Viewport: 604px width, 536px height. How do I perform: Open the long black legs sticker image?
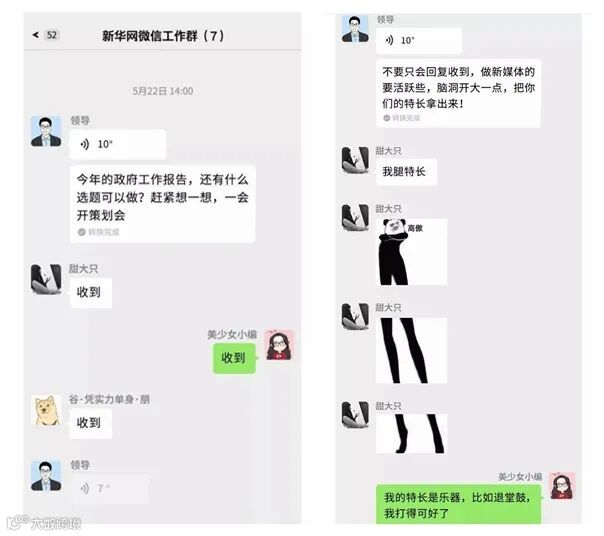(x=411, y=350)
